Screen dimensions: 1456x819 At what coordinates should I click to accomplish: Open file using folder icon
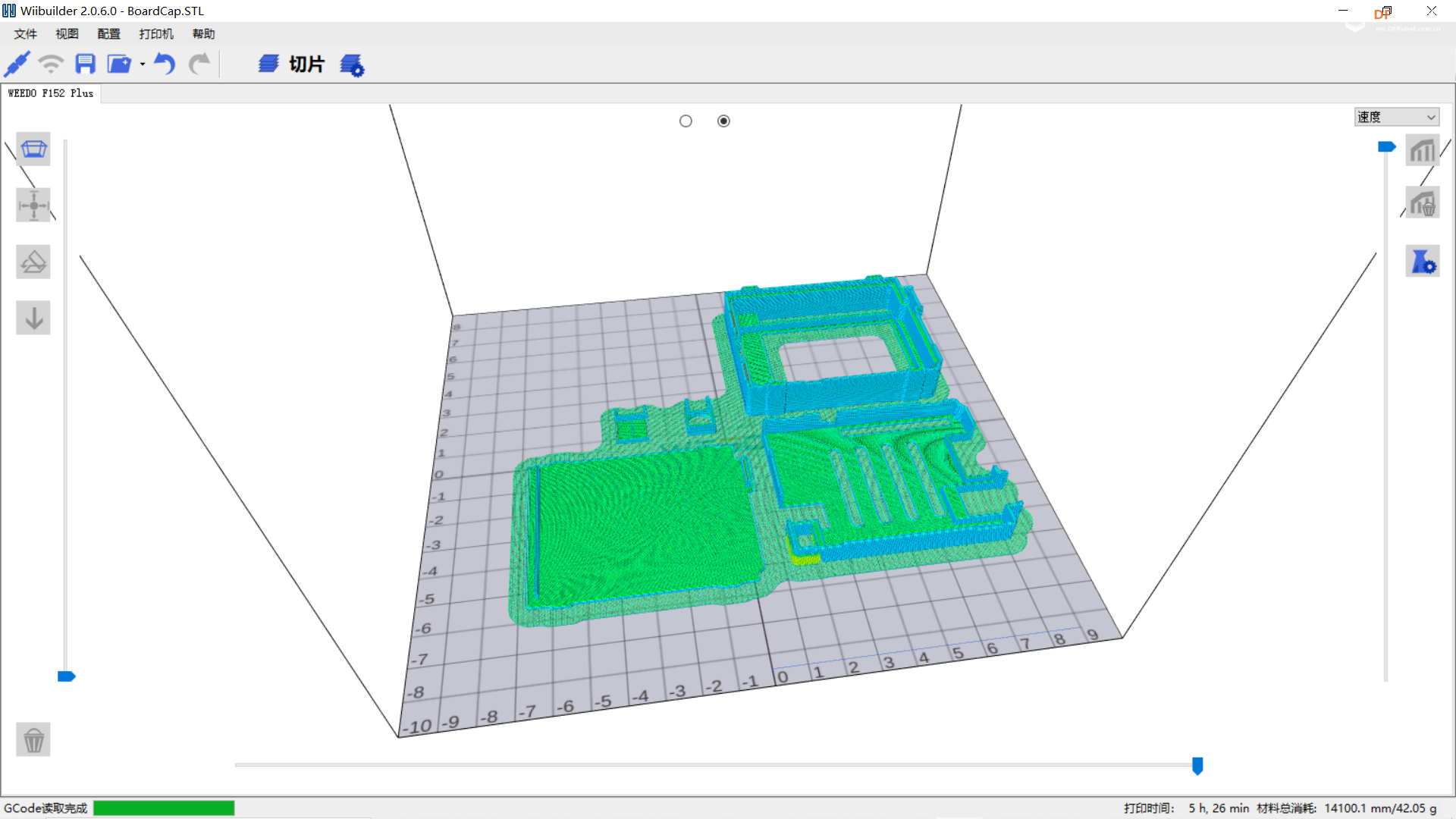coord(118,64)
